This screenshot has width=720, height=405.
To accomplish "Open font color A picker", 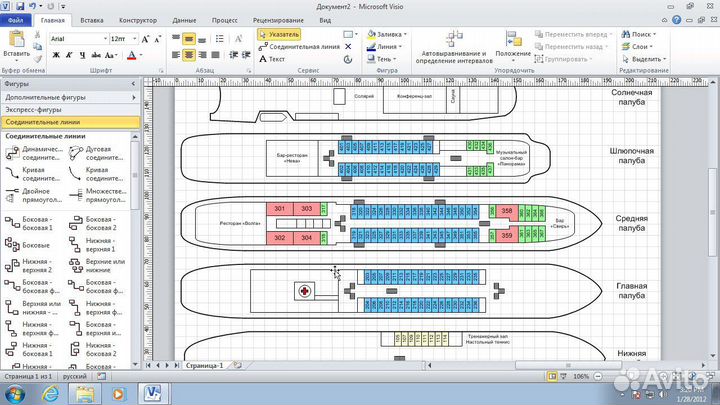I will pyautogui.click(x=134, y=55).
